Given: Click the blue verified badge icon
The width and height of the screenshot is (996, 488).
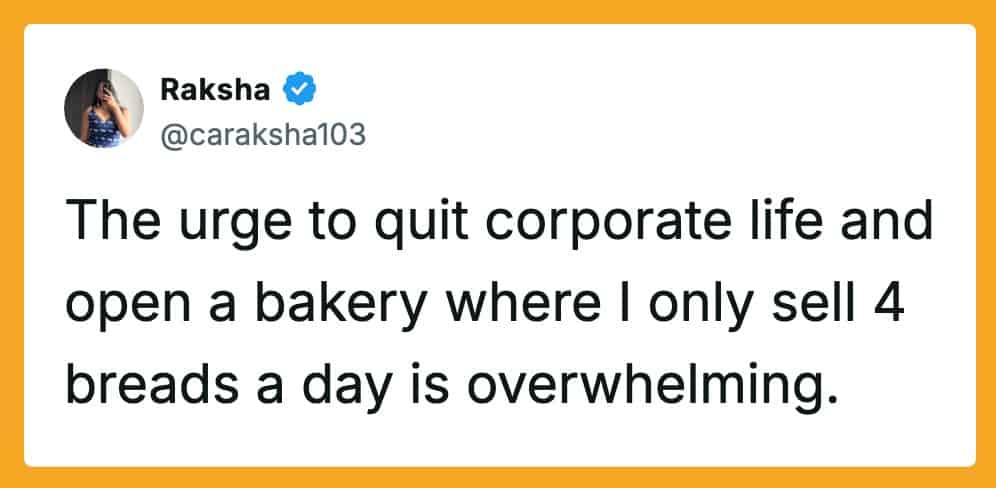Looking at the screenshot, I should pyautogui.click(x=296, y=90).
